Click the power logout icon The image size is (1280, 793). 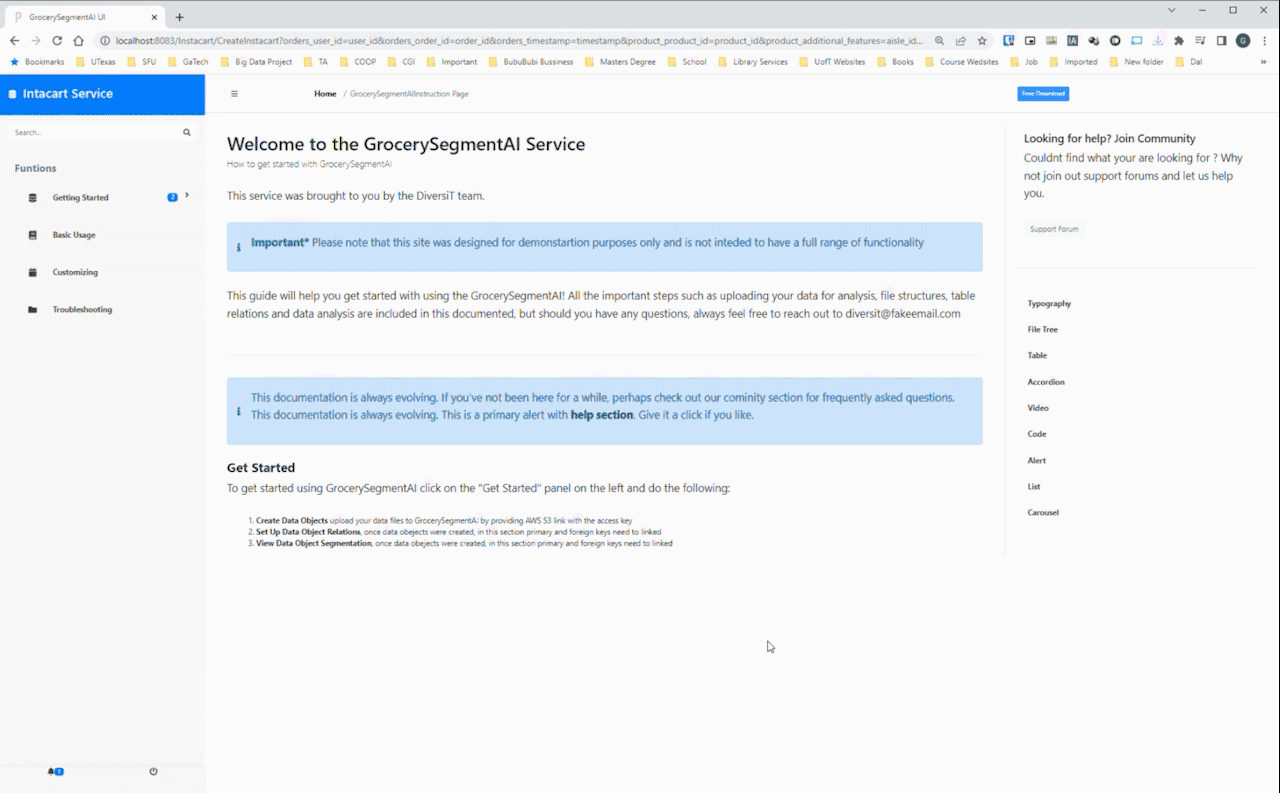click(x=153, y=772)
